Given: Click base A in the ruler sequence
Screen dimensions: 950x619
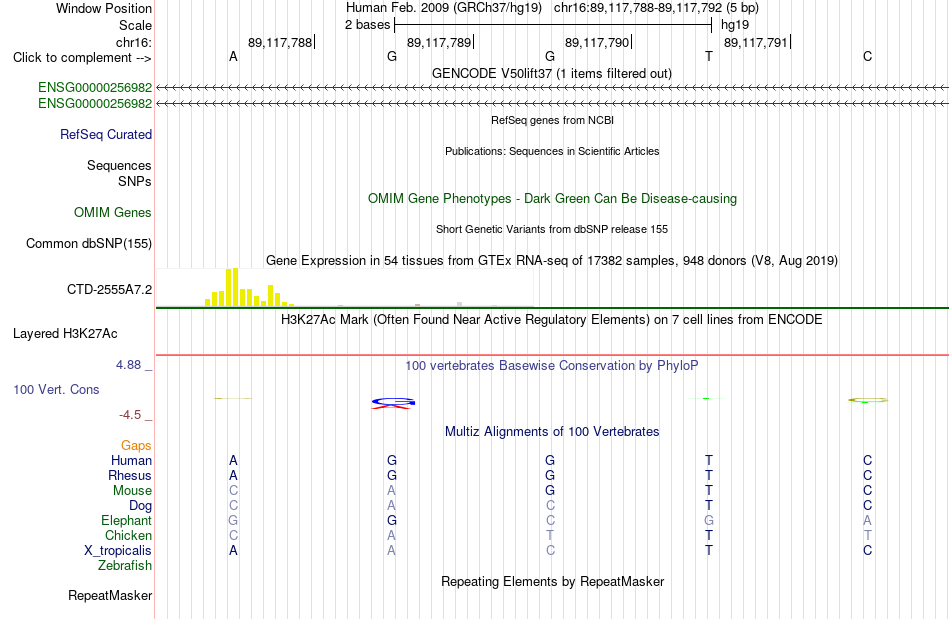Looking at the screenshot, I should coord(233,56).
